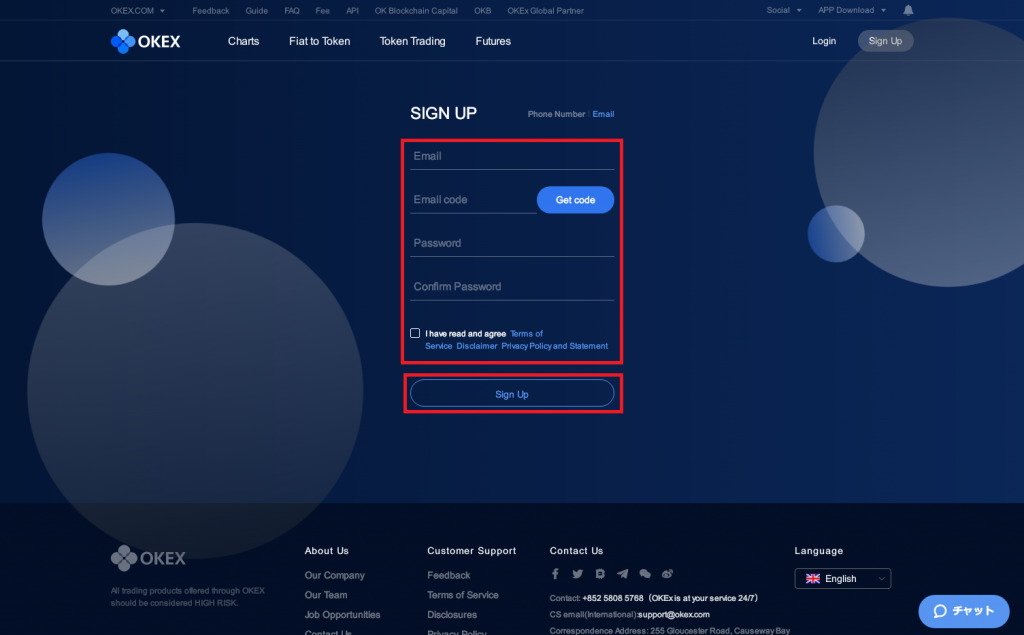This screenshot has width=1024, height=635.
Task: Open the Twitter social icon
Action: [577, 574]
